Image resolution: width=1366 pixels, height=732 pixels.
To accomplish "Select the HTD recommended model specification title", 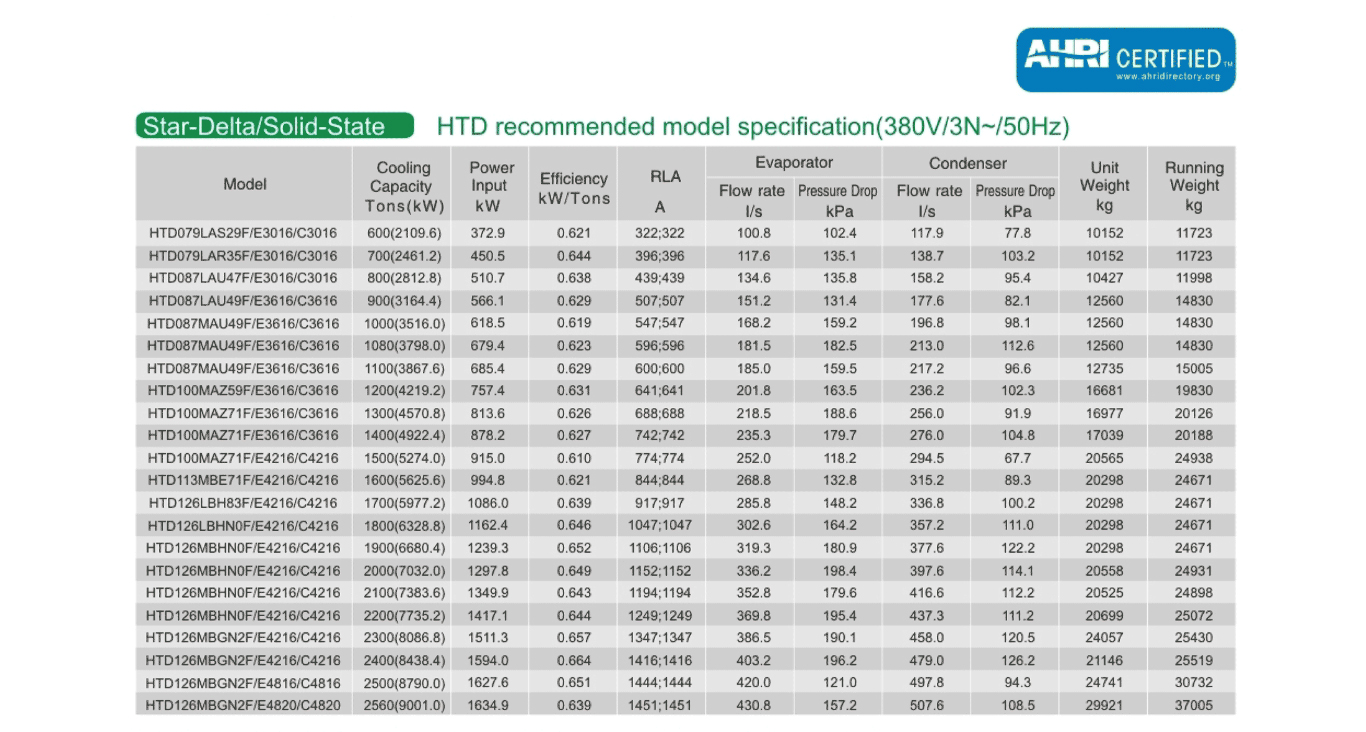I will tap(752, 127).
